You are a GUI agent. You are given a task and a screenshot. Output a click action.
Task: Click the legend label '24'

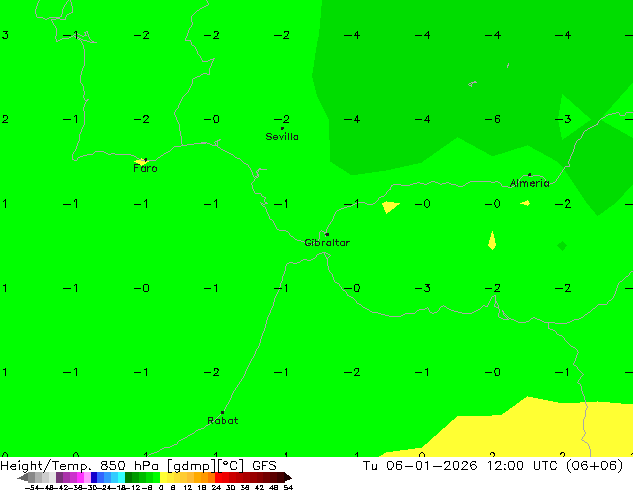tap(216, 487)
